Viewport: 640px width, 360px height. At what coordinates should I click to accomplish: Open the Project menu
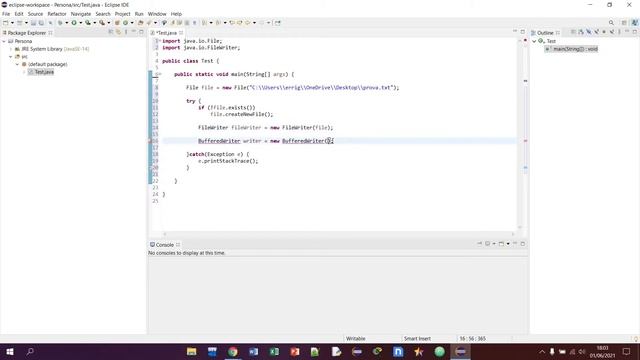(122, 14)
